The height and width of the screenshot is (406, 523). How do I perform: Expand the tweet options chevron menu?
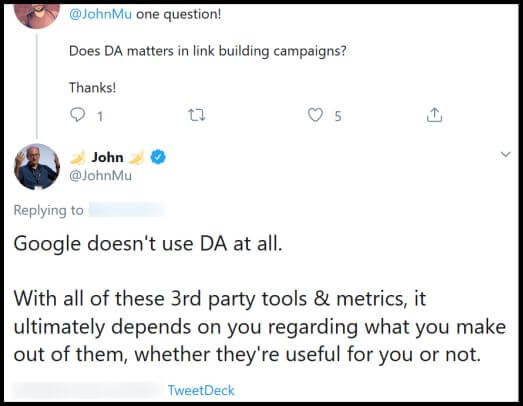pyautogui.click(x=506, y=154)
